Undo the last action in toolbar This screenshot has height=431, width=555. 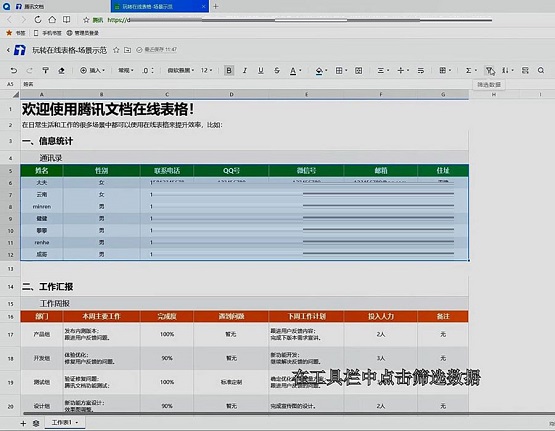pos(14,70)
